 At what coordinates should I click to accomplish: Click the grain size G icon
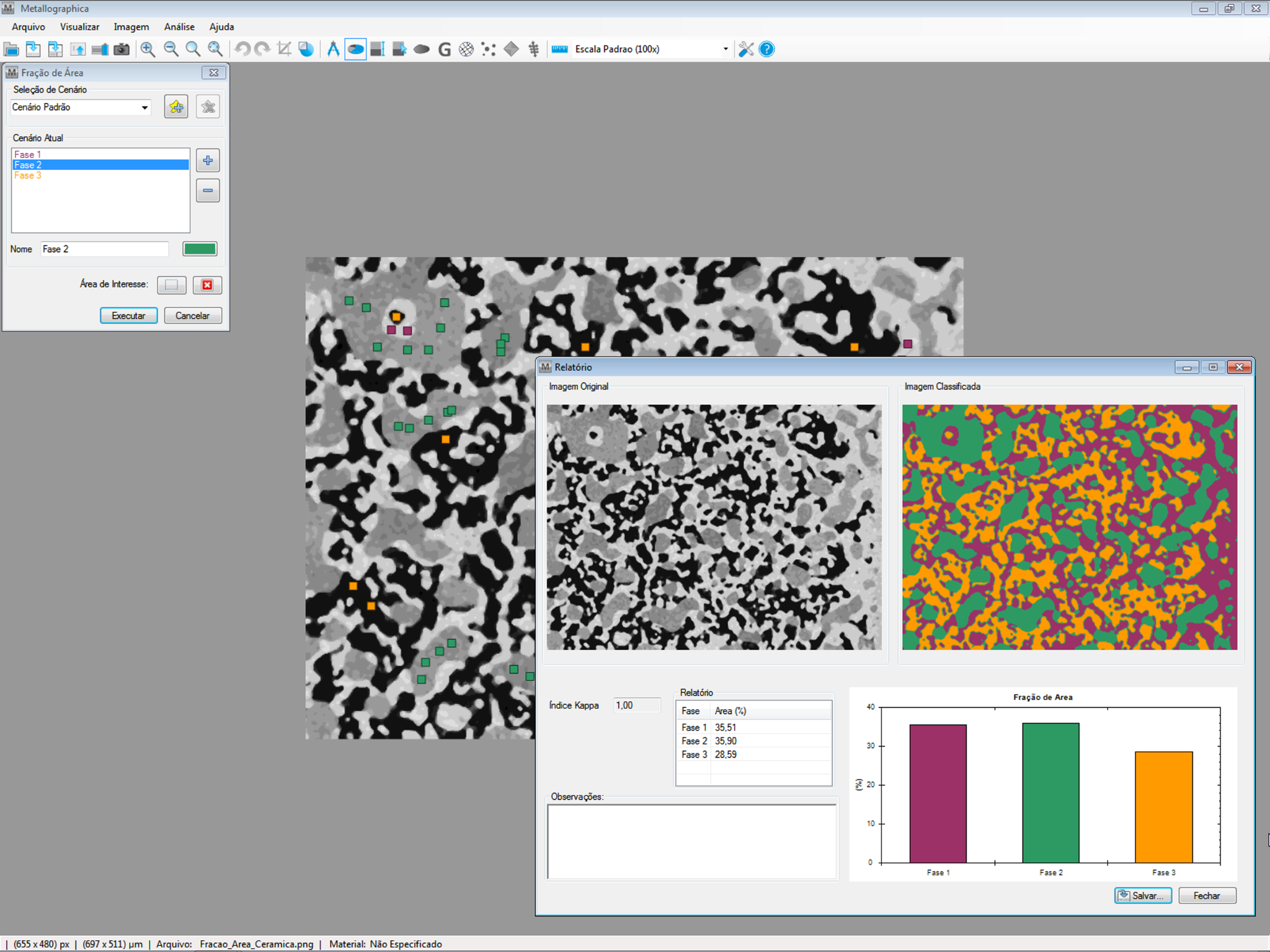tap(444, 49)
